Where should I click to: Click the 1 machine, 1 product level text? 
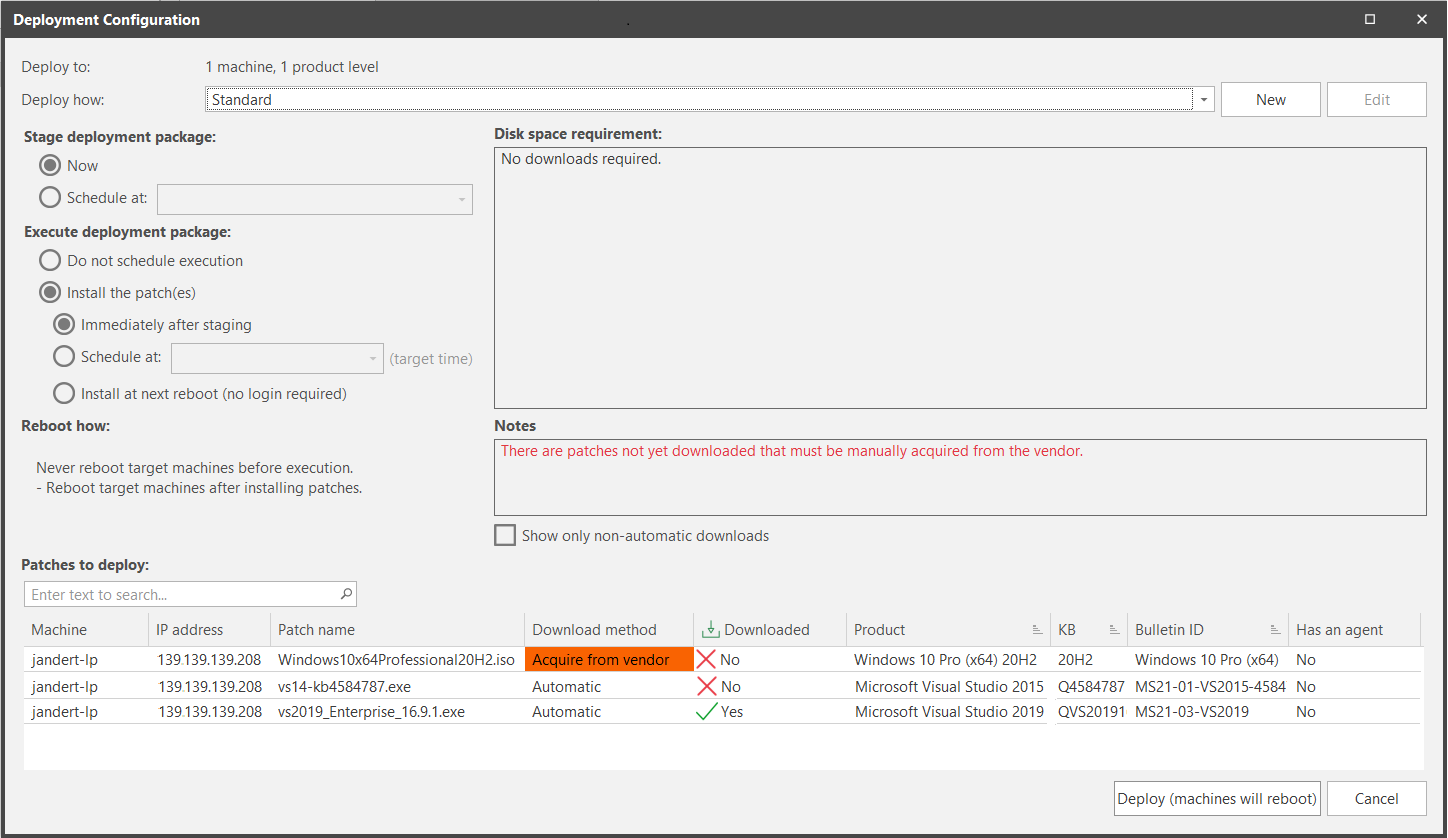point(292,67)
